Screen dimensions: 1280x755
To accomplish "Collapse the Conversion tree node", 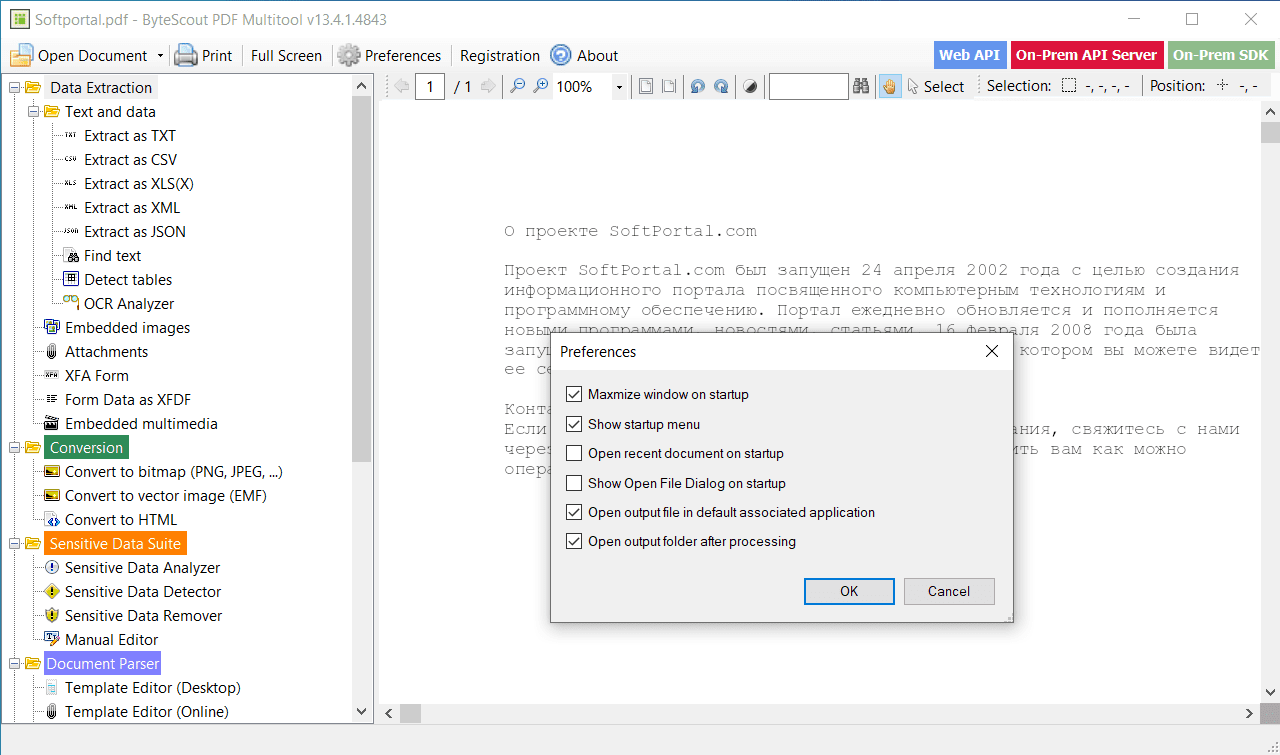I will click(x=14, y=448).
